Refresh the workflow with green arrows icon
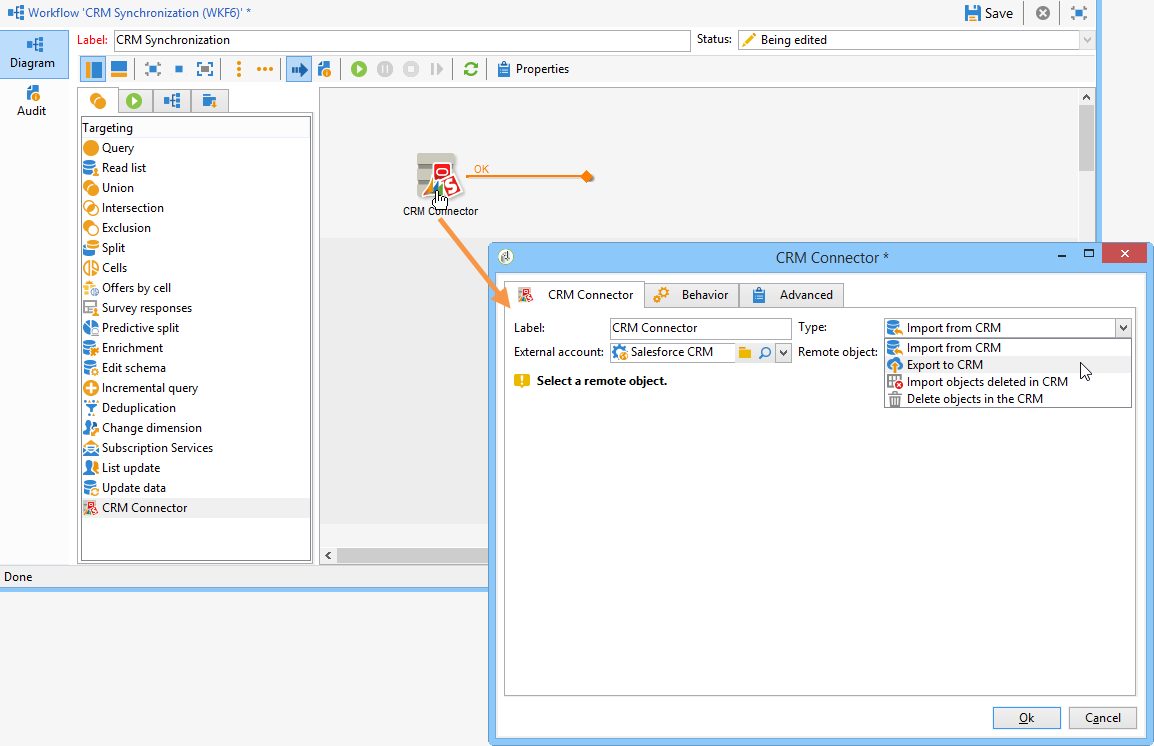This screenshot has width=1154, height=746. click(x=471, y=69)
